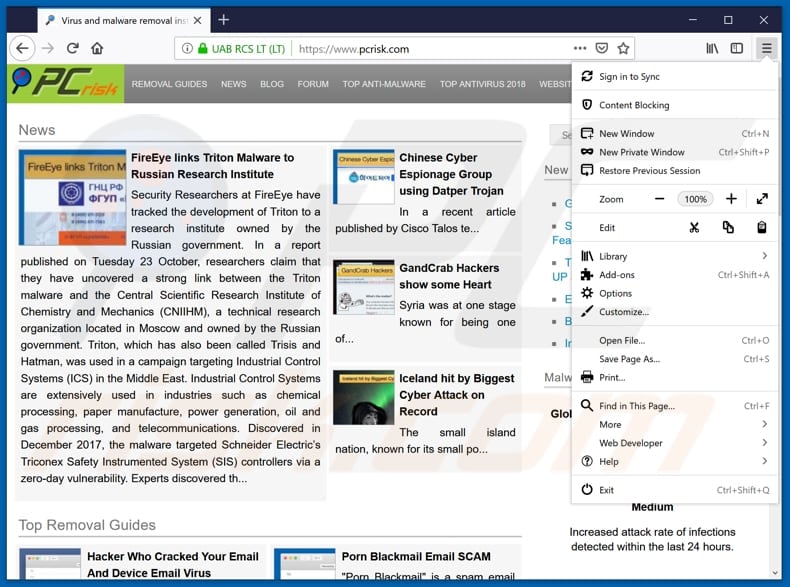Screen dimensions: 790x587
Task: Select Save Page As...
Action: 674,359
